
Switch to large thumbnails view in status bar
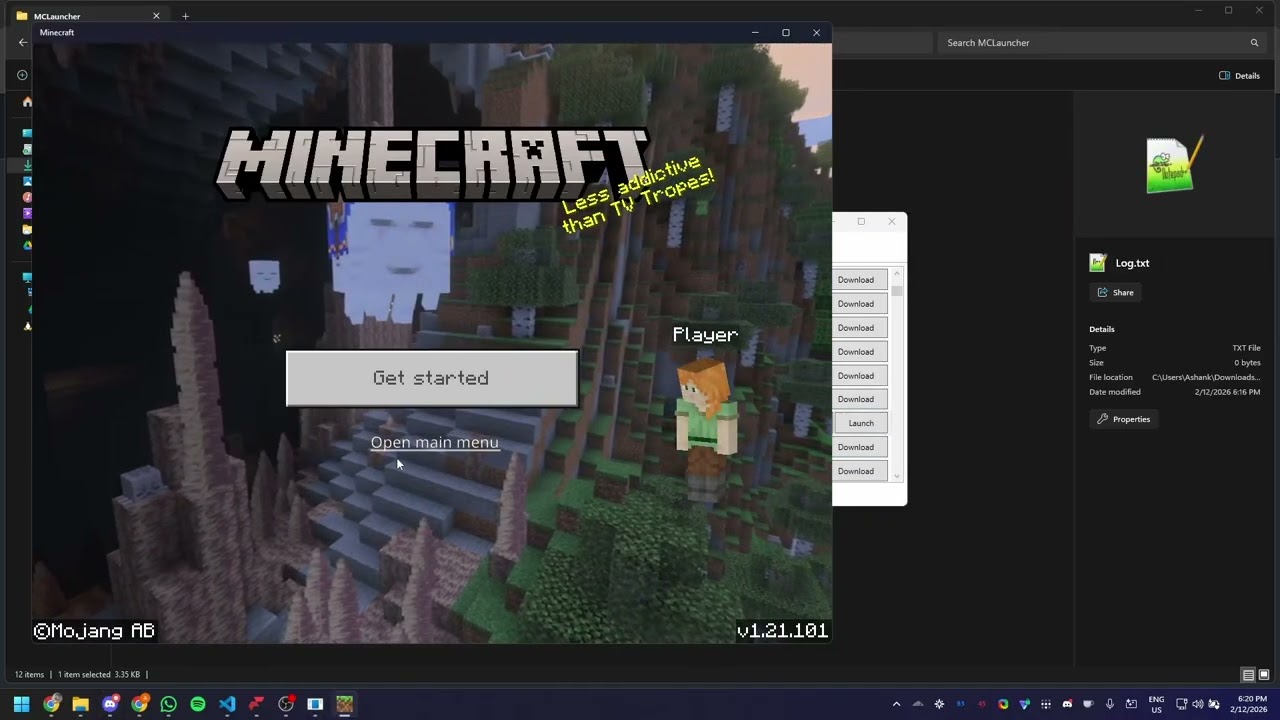(x=1264, y=675)
